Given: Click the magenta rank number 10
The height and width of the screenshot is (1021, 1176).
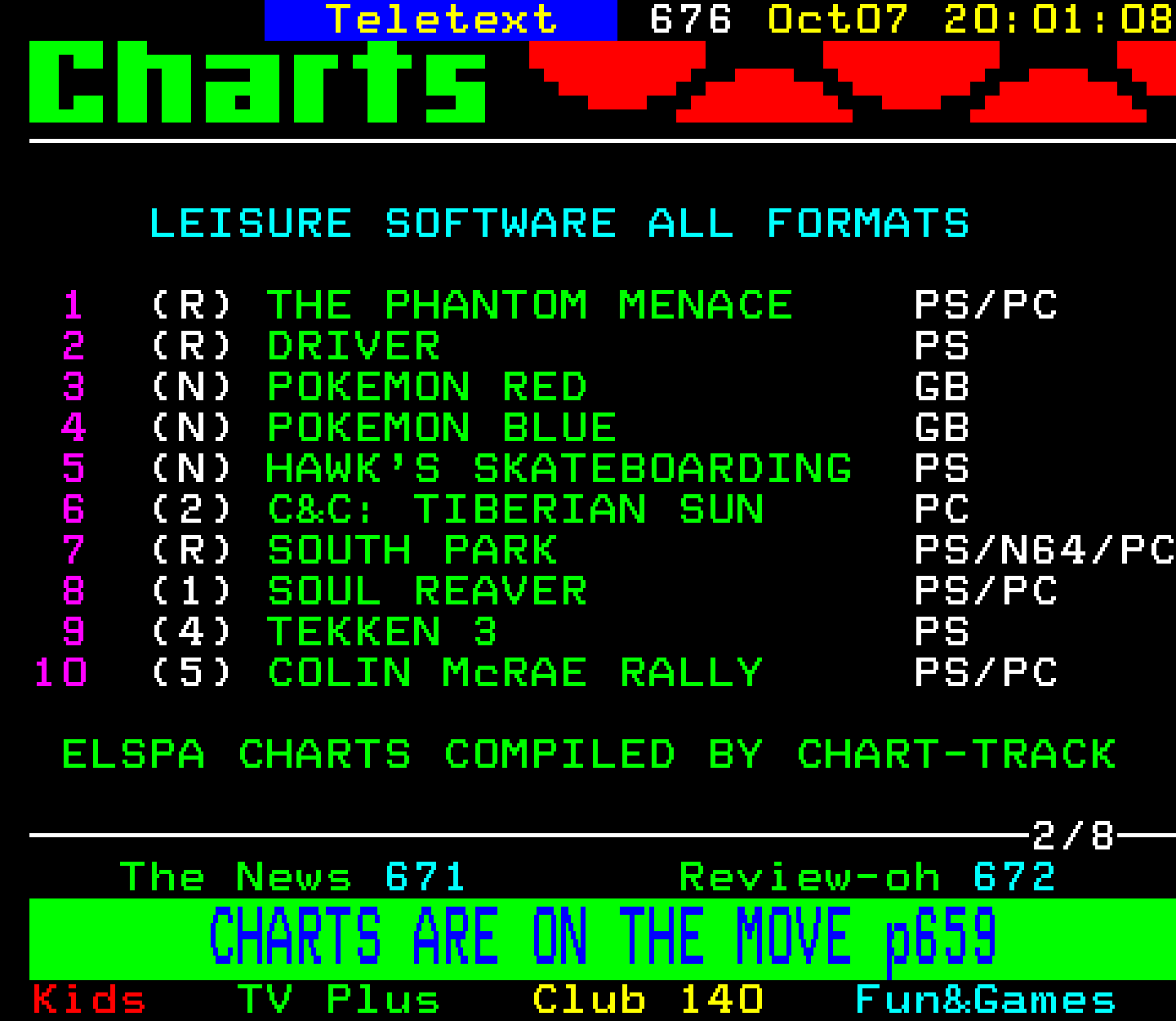Looking at the screenshot, I should pos(60,673).
